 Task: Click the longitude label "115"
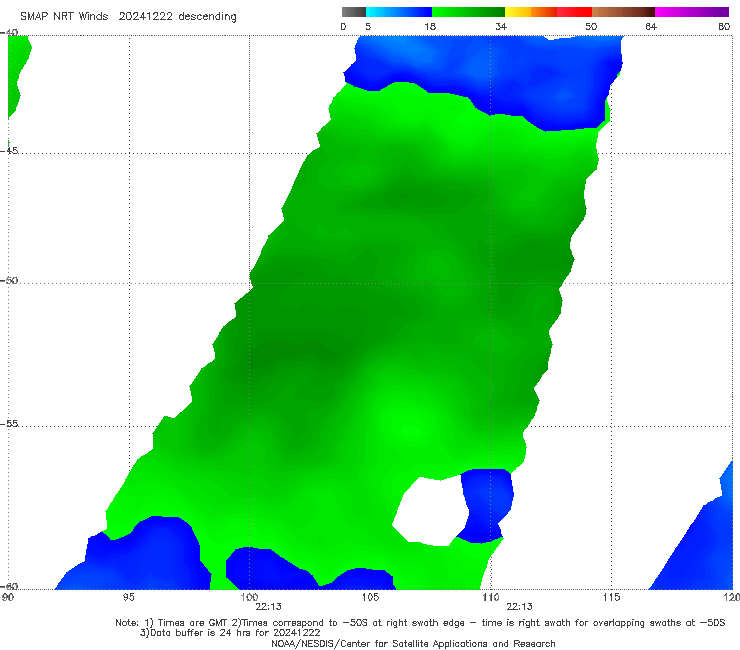pyautogui.click(x=612, y=598)
